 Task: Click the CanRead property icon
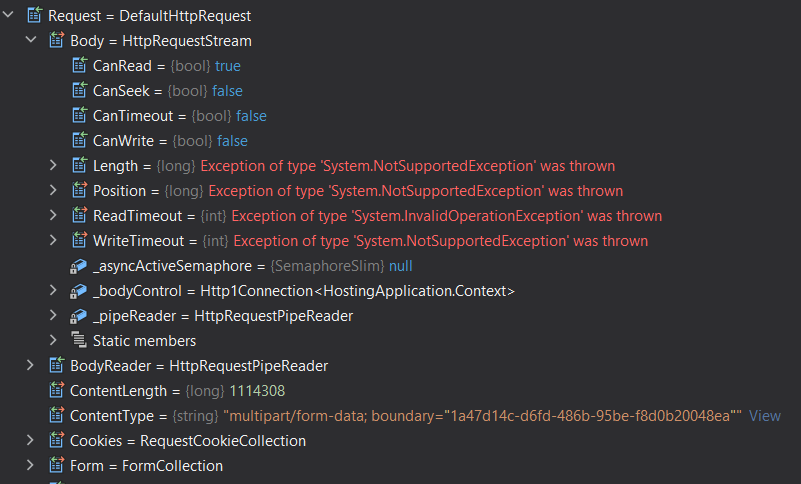click(79, 65)
